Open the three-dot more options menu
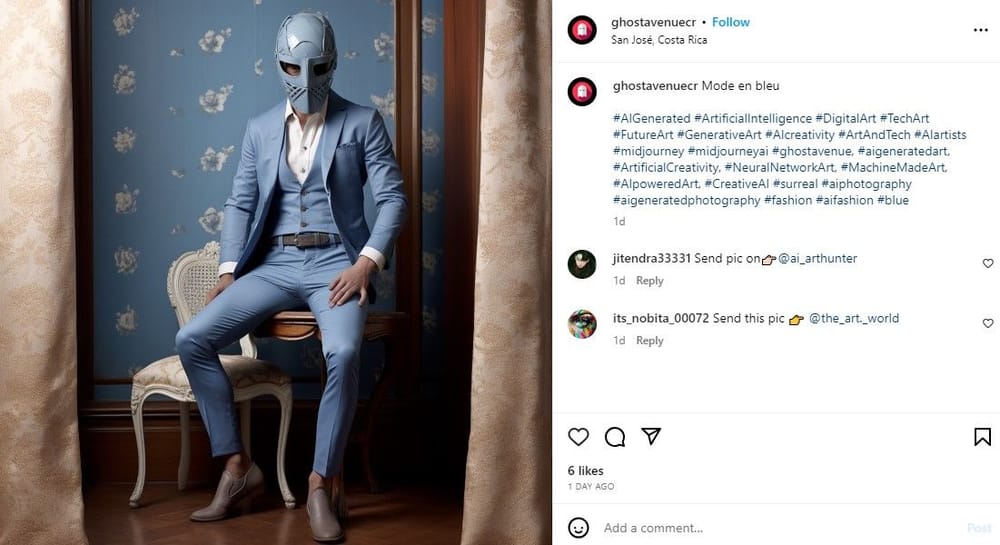Viewport: 1000px width, 545px height. point(980,30)
